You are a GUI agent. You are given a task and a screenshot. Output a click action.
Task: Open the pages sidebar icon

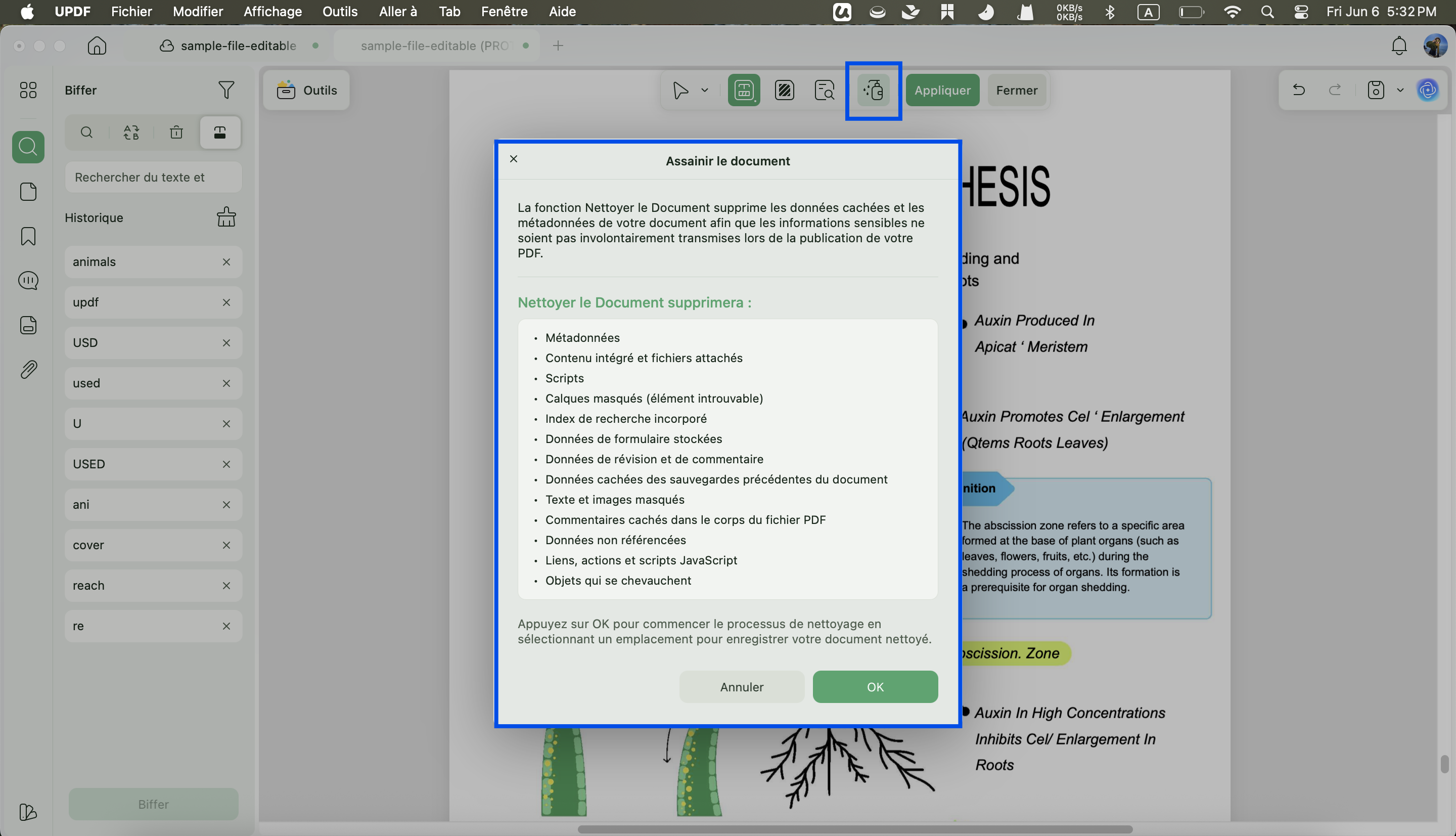click(x=28, y=192)
